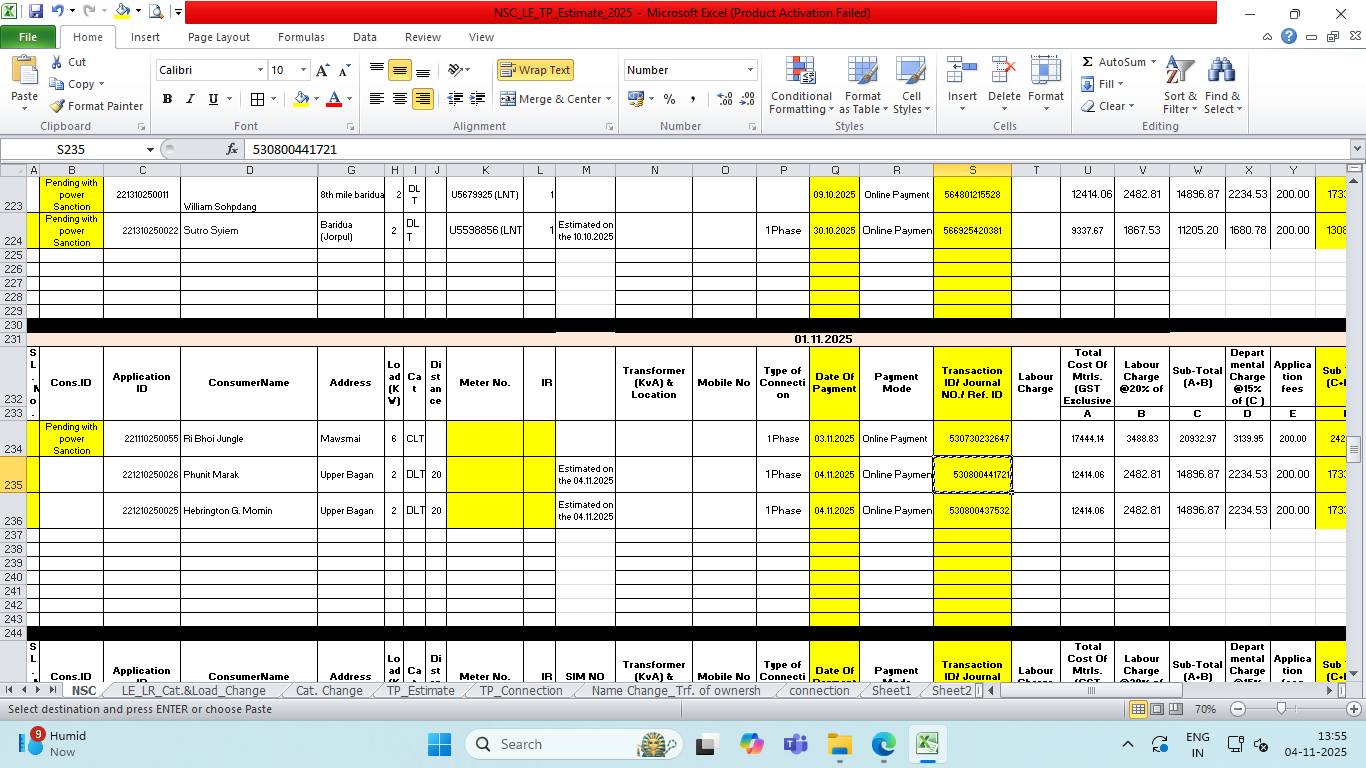
Task: Toggle Bold formatting
Action: 167,99
